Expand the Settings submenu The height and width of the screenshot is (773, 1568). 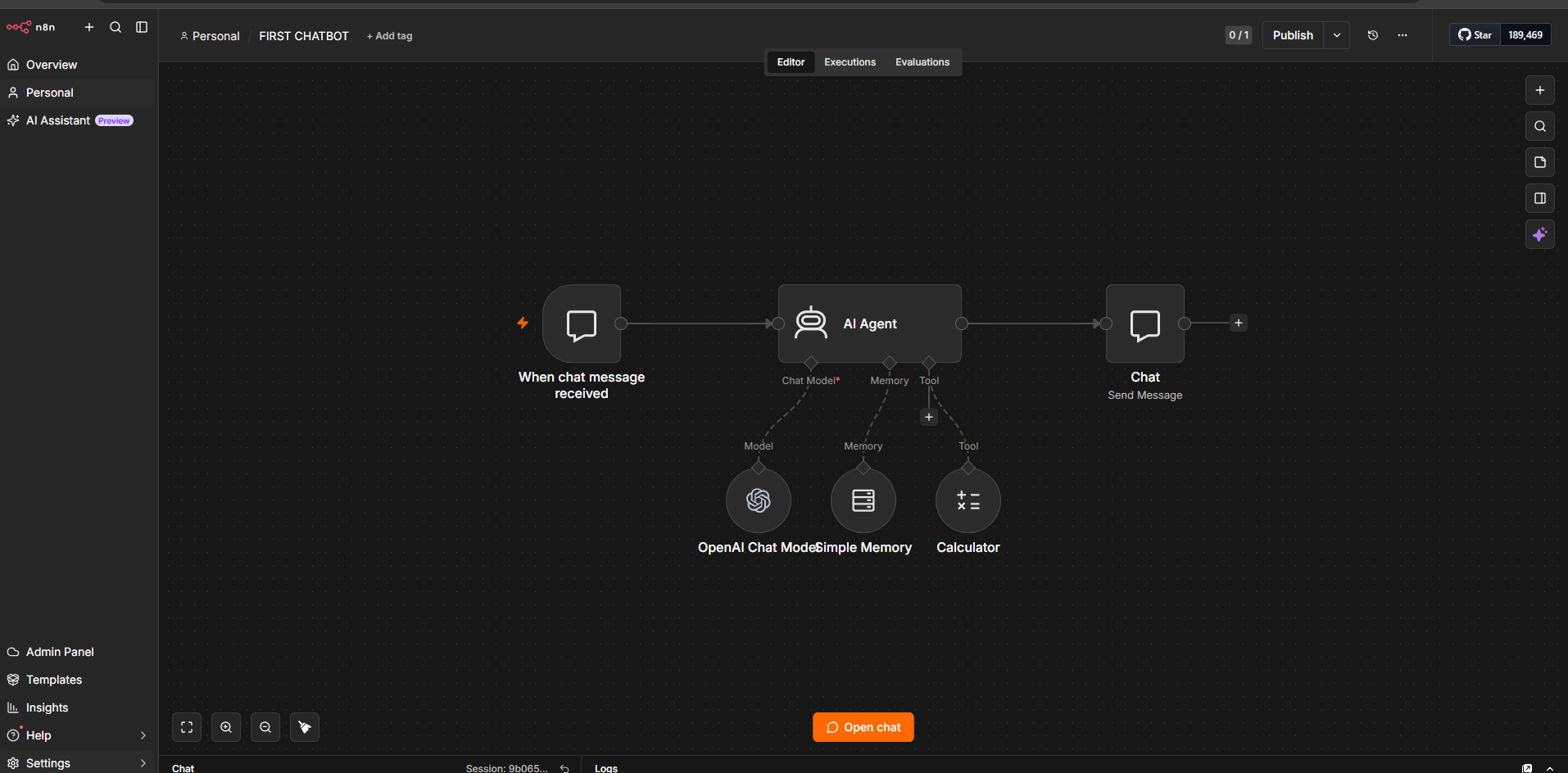pos(143,763)
